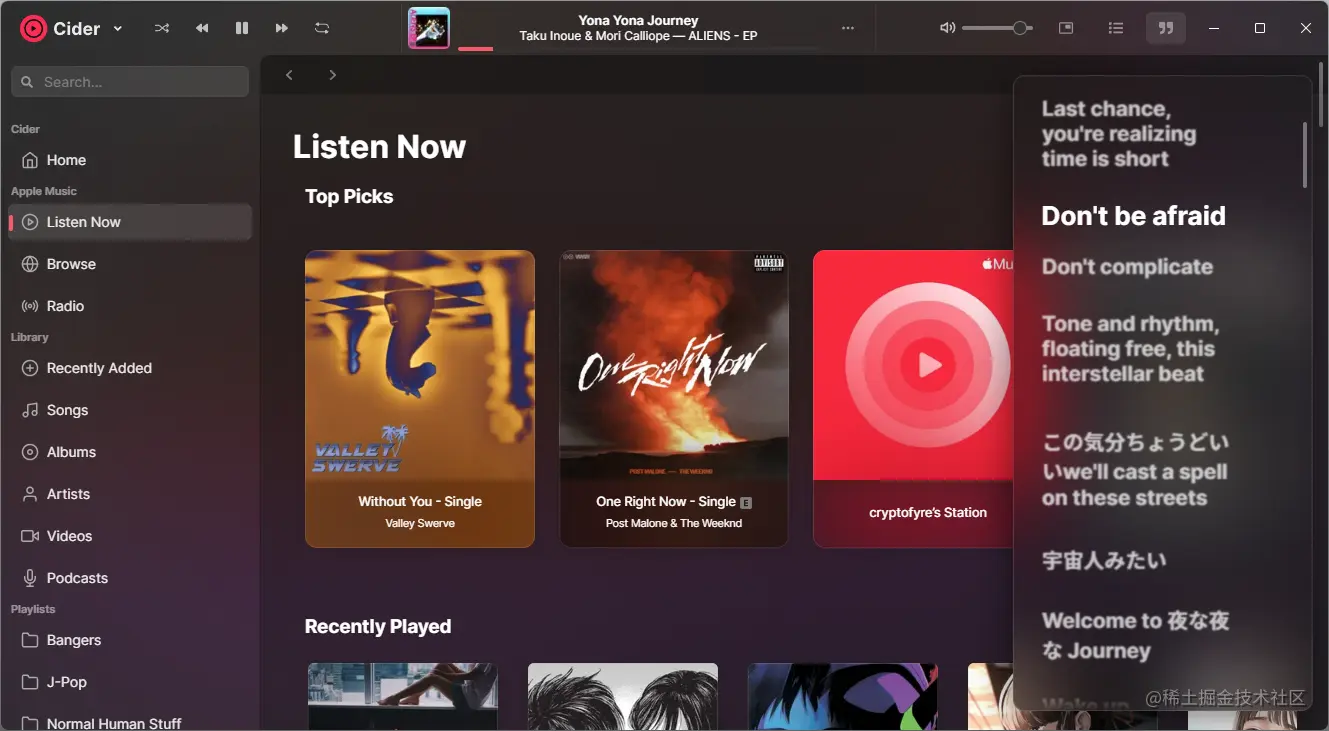Open One Right Now - Single cover

(674, 365)
